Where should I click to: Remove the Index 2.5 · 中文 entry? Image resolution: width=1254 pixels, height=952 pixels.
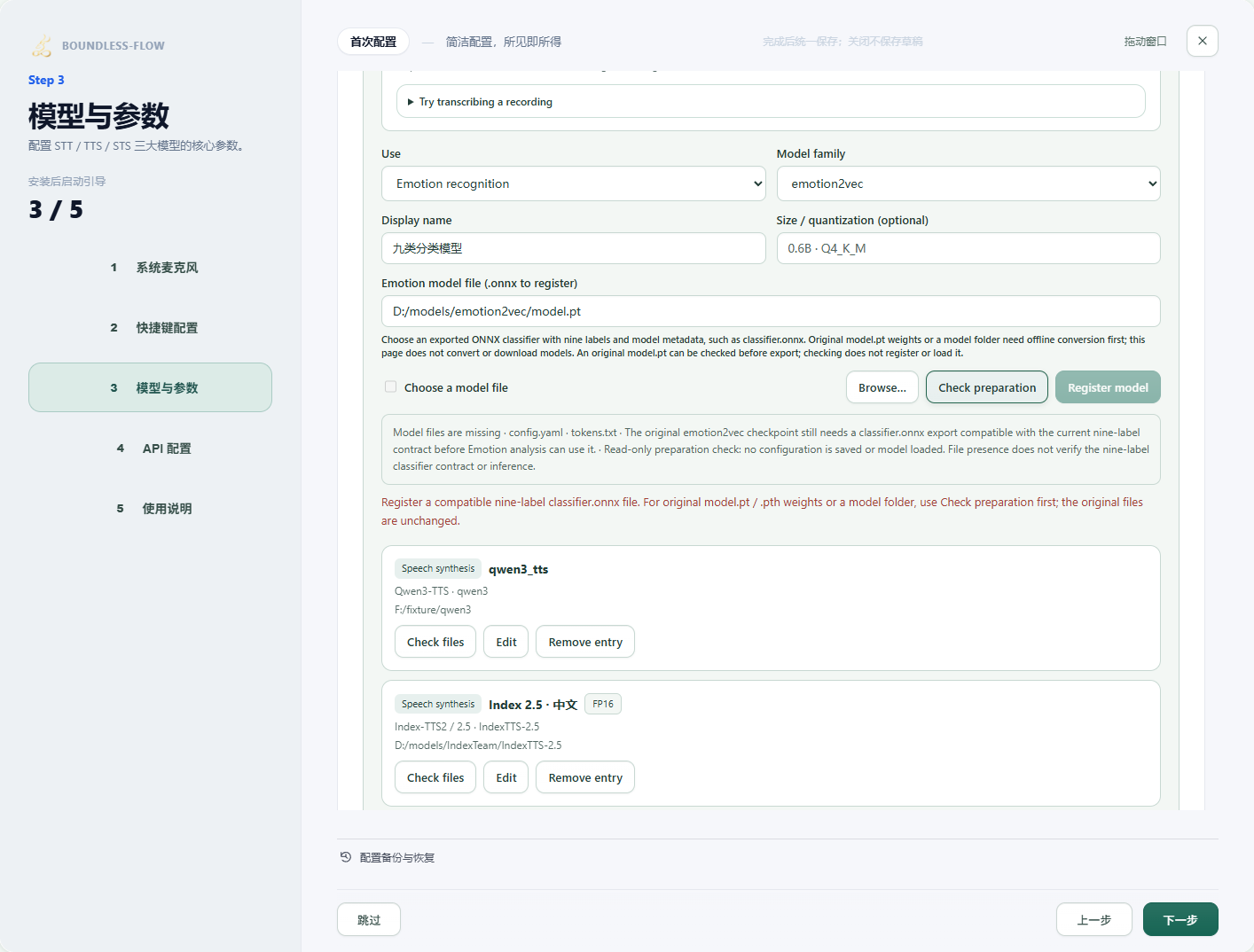(585, 777)
